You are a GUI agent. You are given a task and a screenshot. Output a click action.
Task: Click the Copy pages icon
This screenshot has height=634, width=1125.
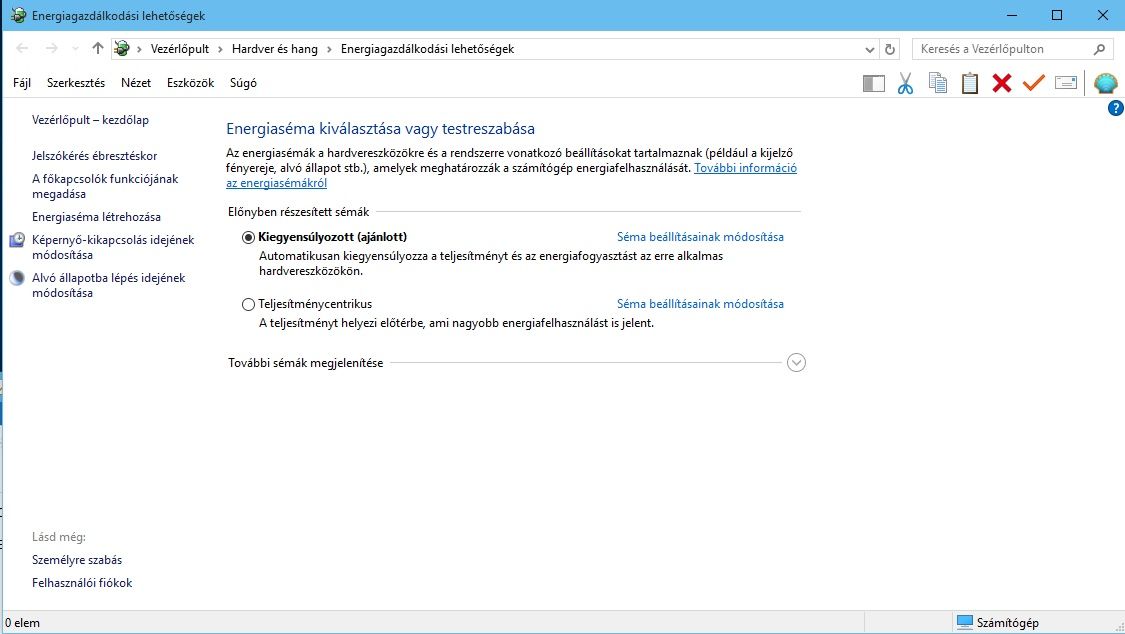(938, 83)
